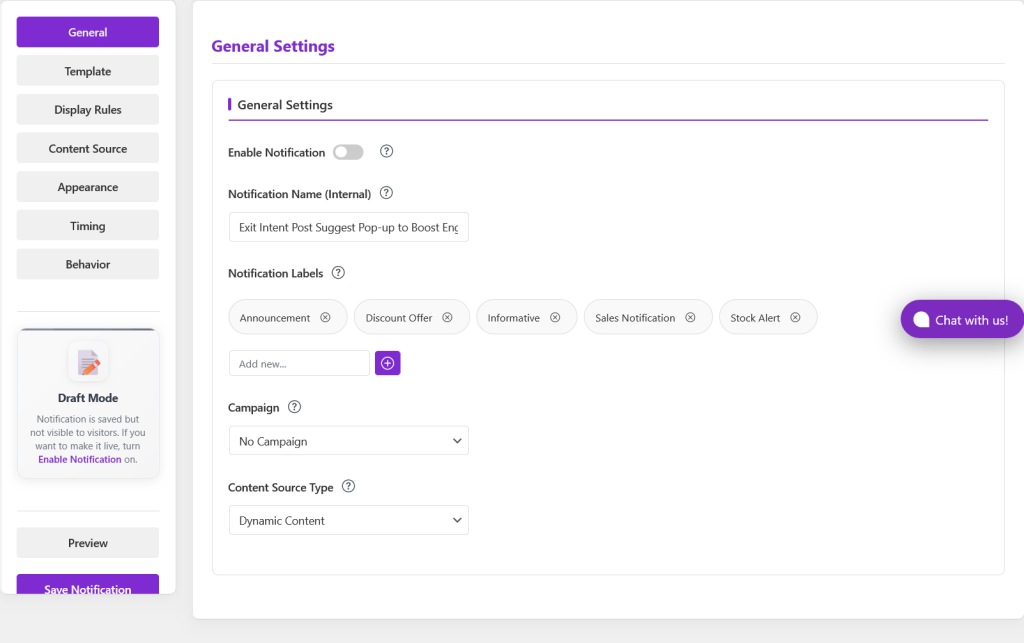Open the Behavior tab
The width and height of the screenshot is (1024, 643).
coord(88,264)
